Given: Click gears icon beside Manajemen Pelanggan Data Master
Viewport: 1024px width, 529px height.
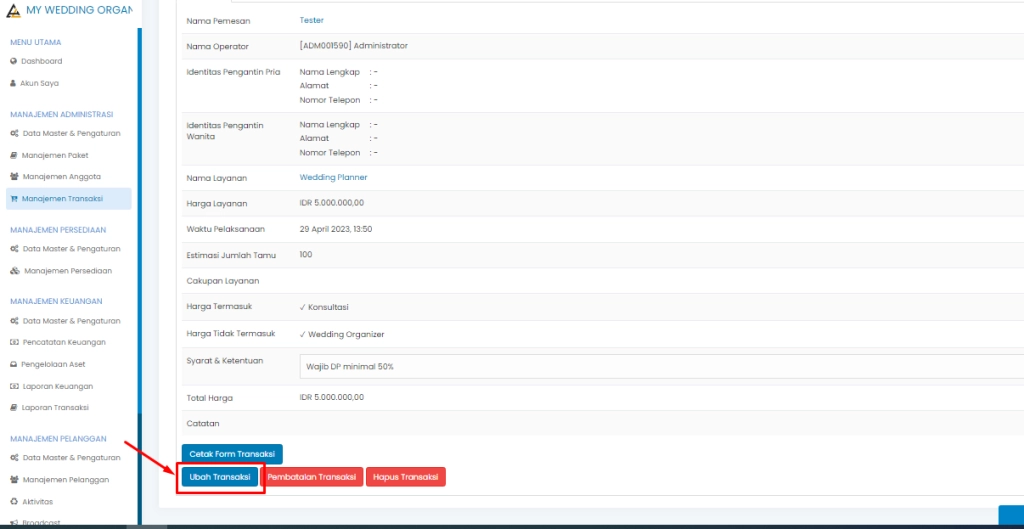Looking at the screenshot, I should click(14, 458).
